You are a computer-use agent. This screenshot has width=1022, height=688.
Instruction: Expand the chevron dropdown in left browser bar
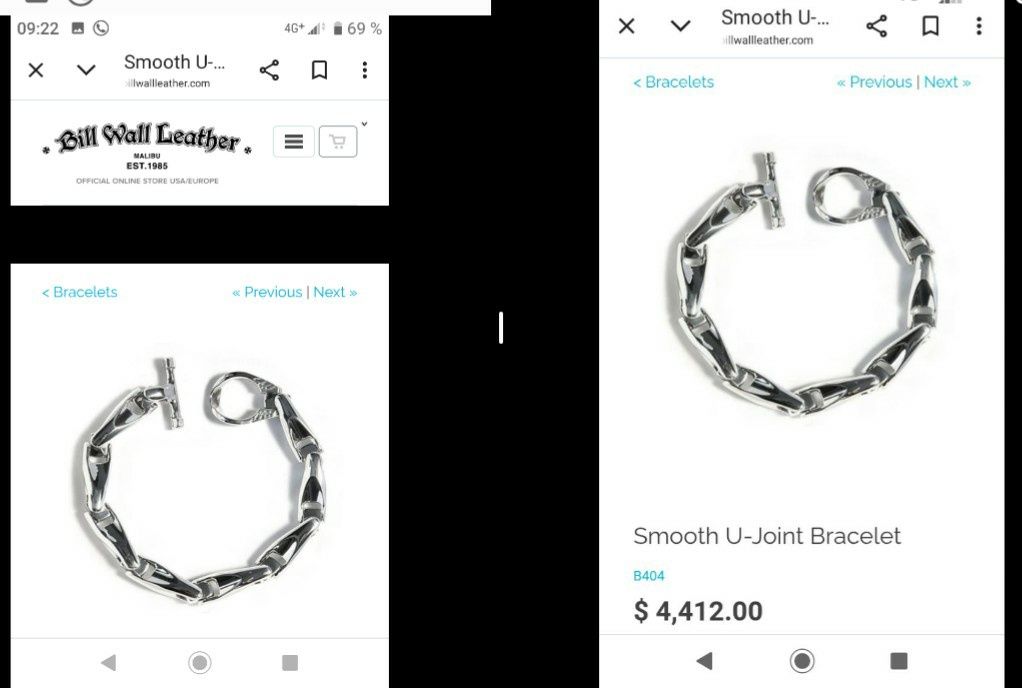[x=86, y=70]
